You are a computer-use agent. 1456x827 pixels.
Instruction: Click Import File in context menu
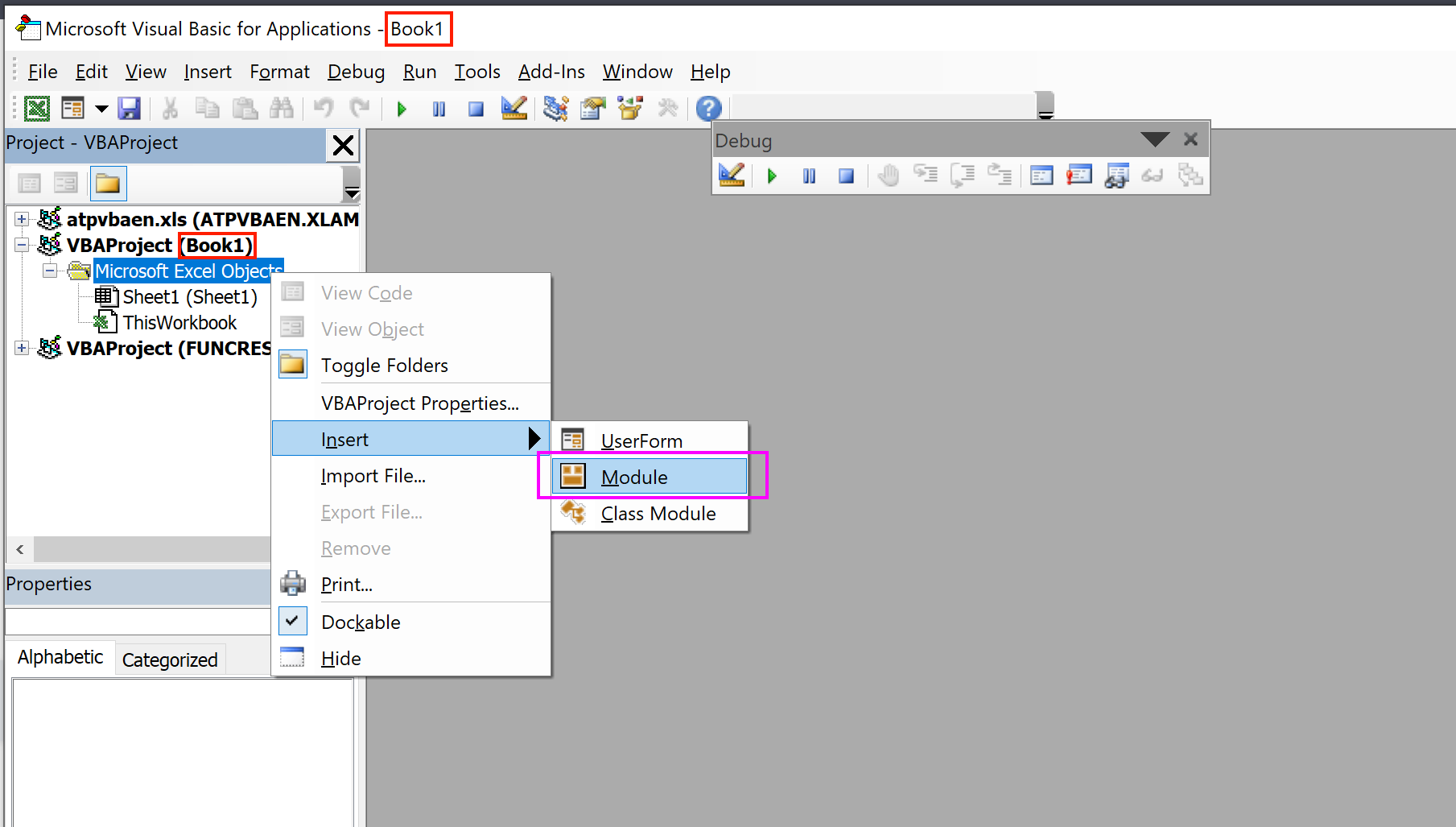pyautogui.click(x=411, y=475)
